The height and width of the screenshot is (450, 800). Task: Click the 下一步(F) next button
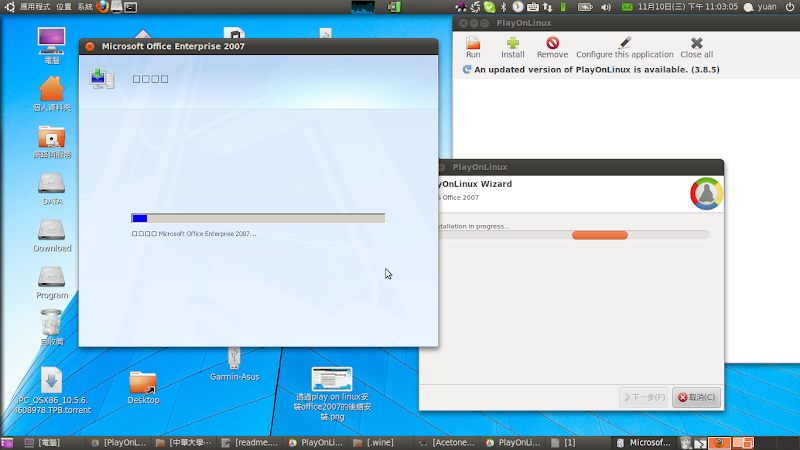(x=644, y=397)
